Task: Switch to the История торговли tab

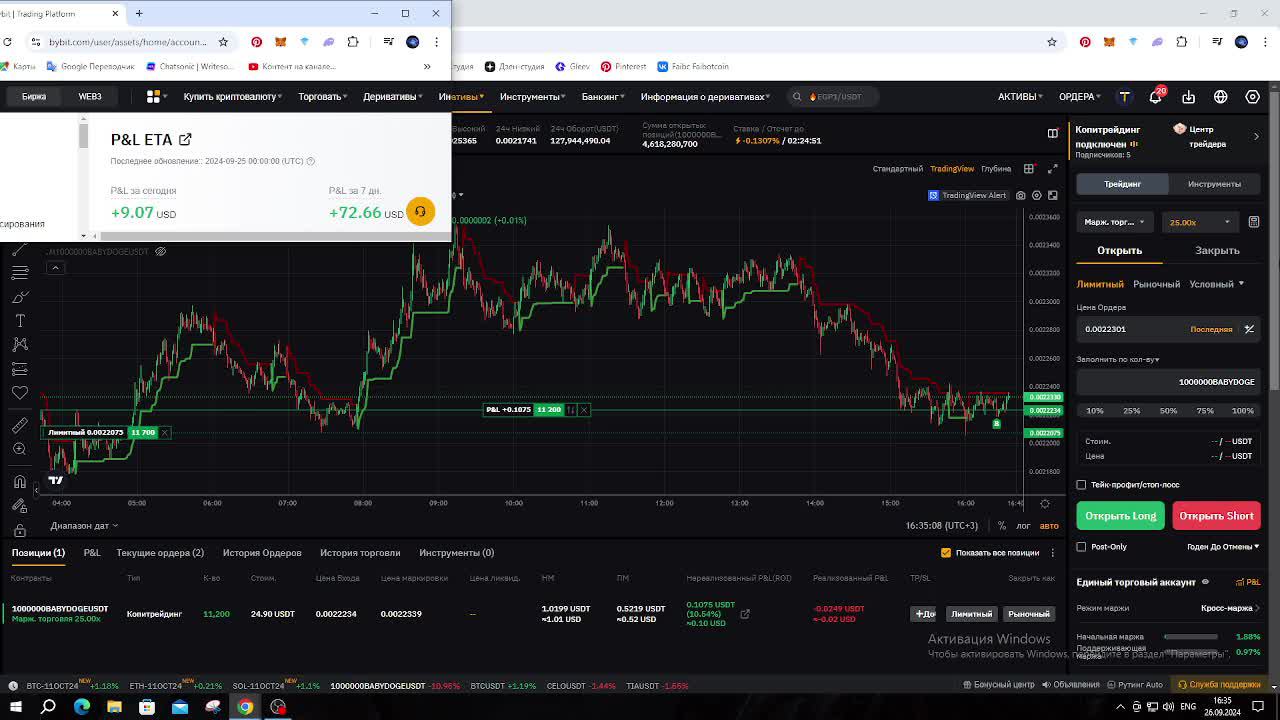Action: pyautogui.click(x=360, y=553)
